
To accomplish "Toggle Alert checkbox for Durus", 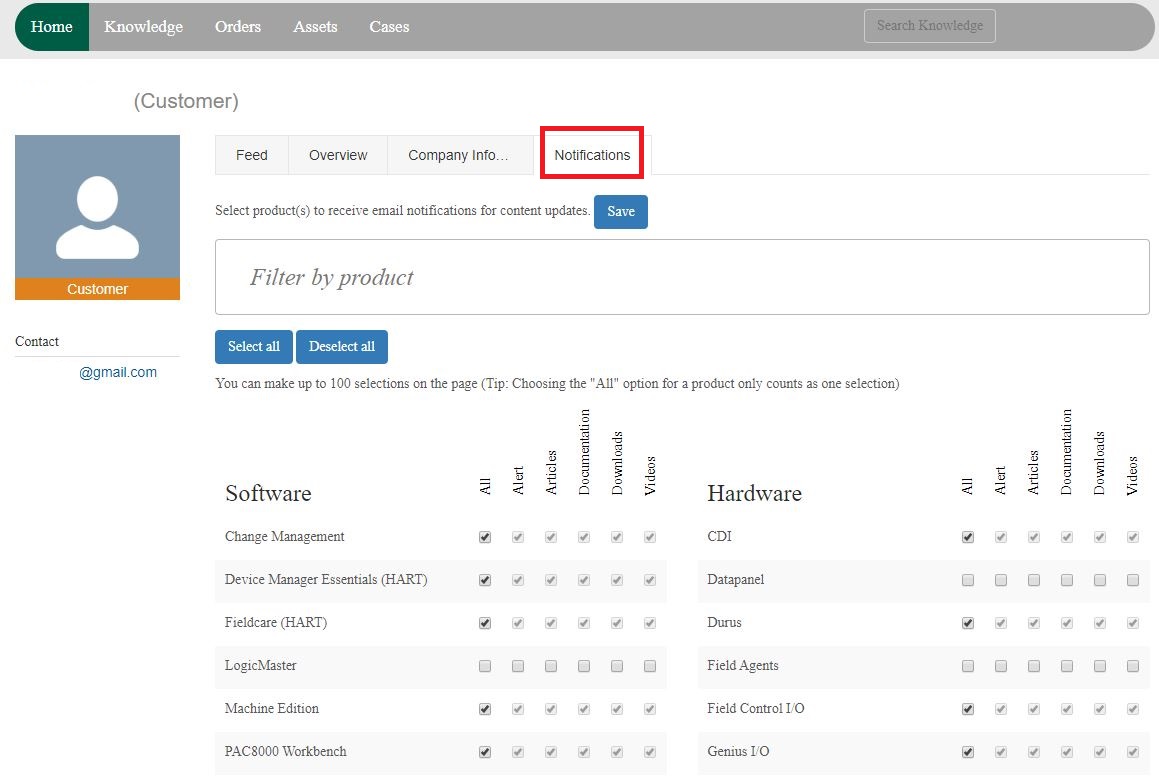I will tap(1001, 623).
